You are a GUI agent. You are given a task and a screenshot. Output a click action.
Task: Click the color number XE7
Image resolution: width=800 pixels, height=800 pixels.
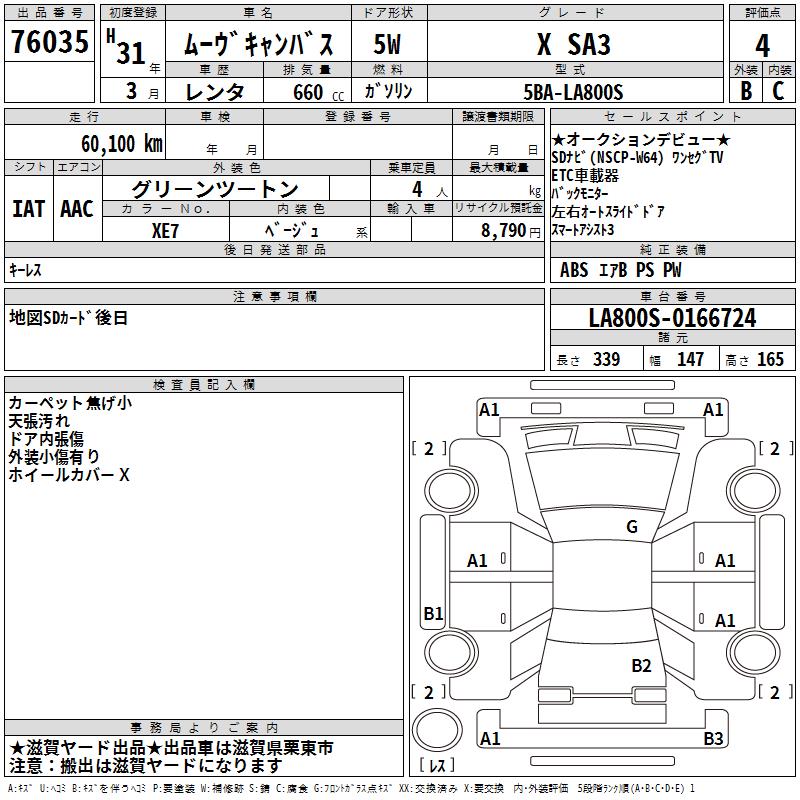point(165,231)
